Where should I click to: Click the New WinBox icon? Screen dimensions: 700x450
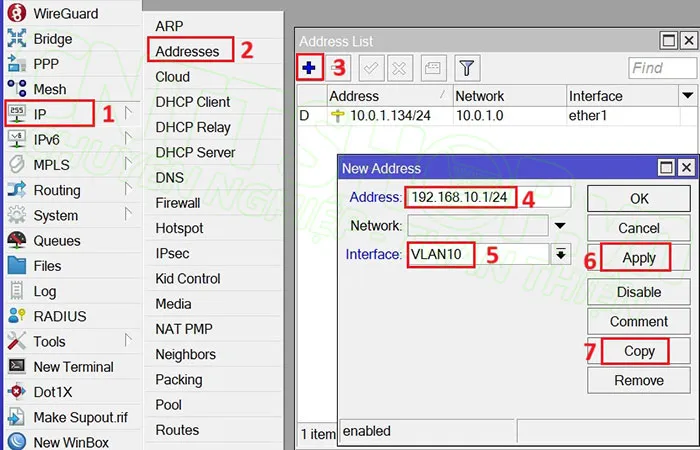(17, 442)
